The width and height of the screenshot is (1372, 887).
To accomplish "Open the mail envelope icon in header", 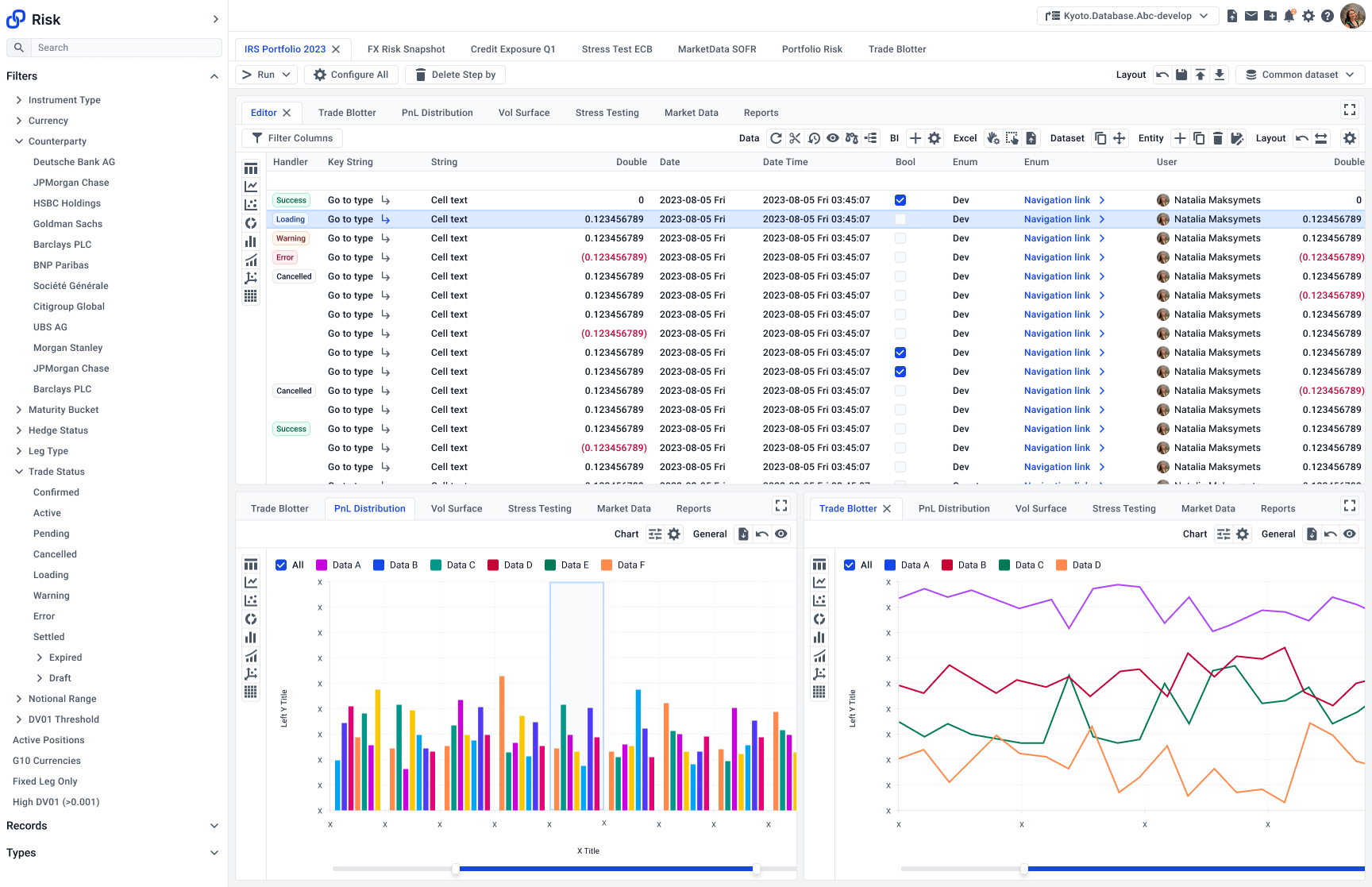I will click(x=1251, y=16).
